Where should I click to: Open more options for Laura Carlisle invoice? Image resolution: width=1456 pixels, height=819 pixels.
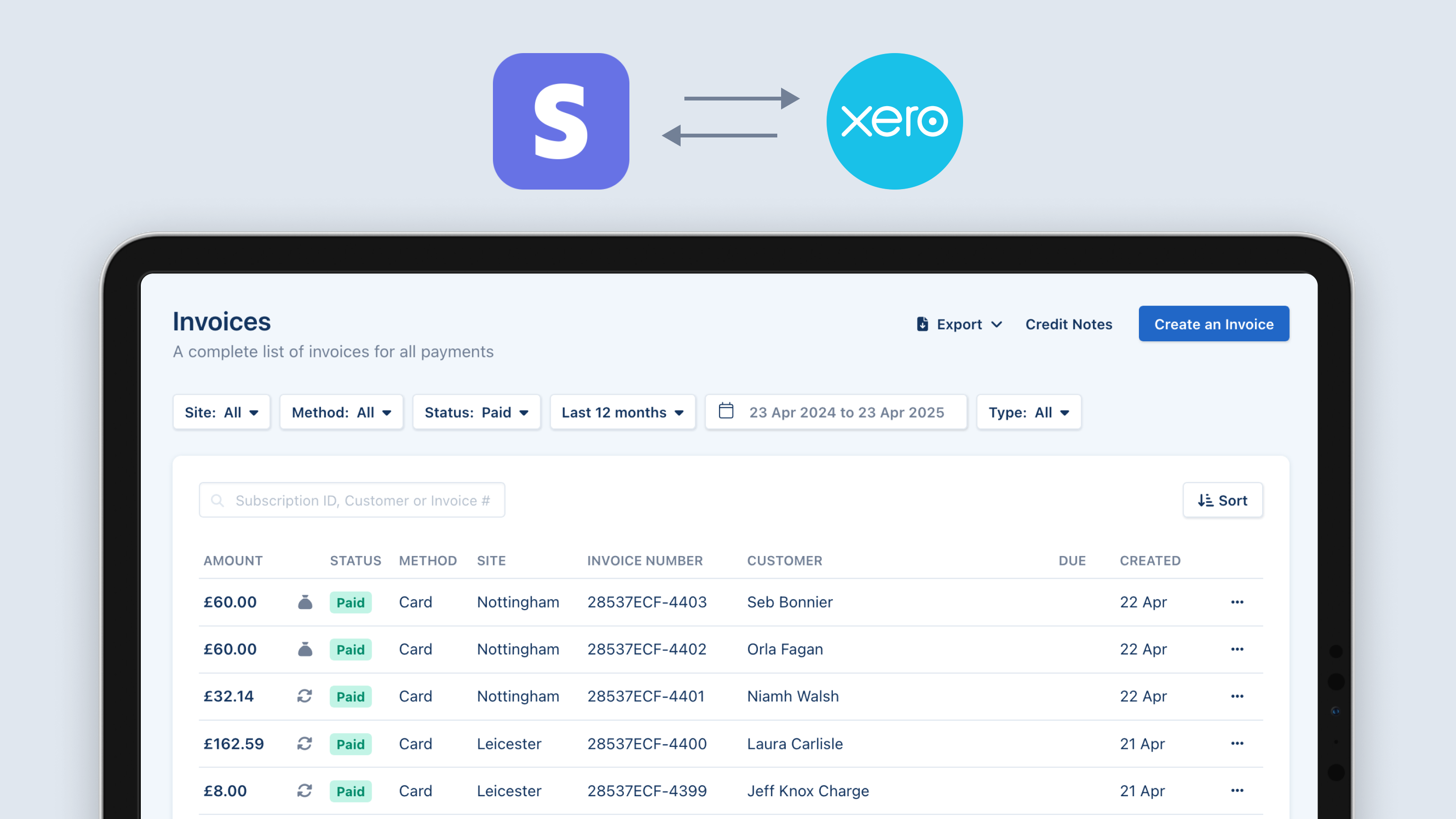click(x=1237, y=743)
